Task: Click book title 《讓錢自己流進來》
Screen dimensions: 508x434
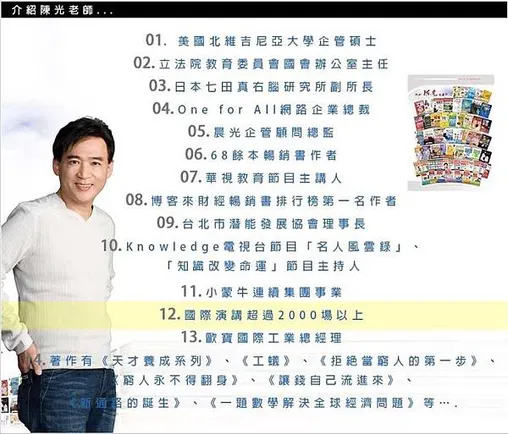Action: pos(332,380)
